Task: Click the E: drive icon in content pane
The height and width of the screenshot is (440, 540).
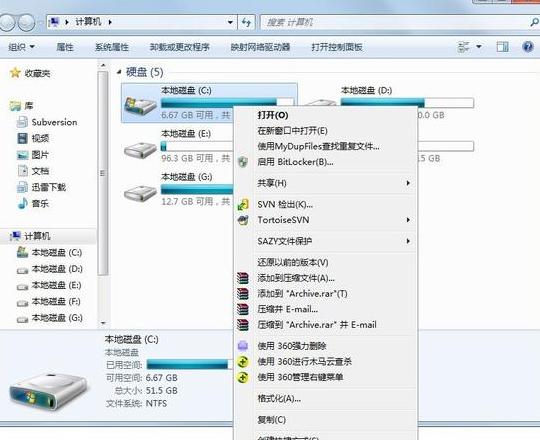Action: coord(140,150)
